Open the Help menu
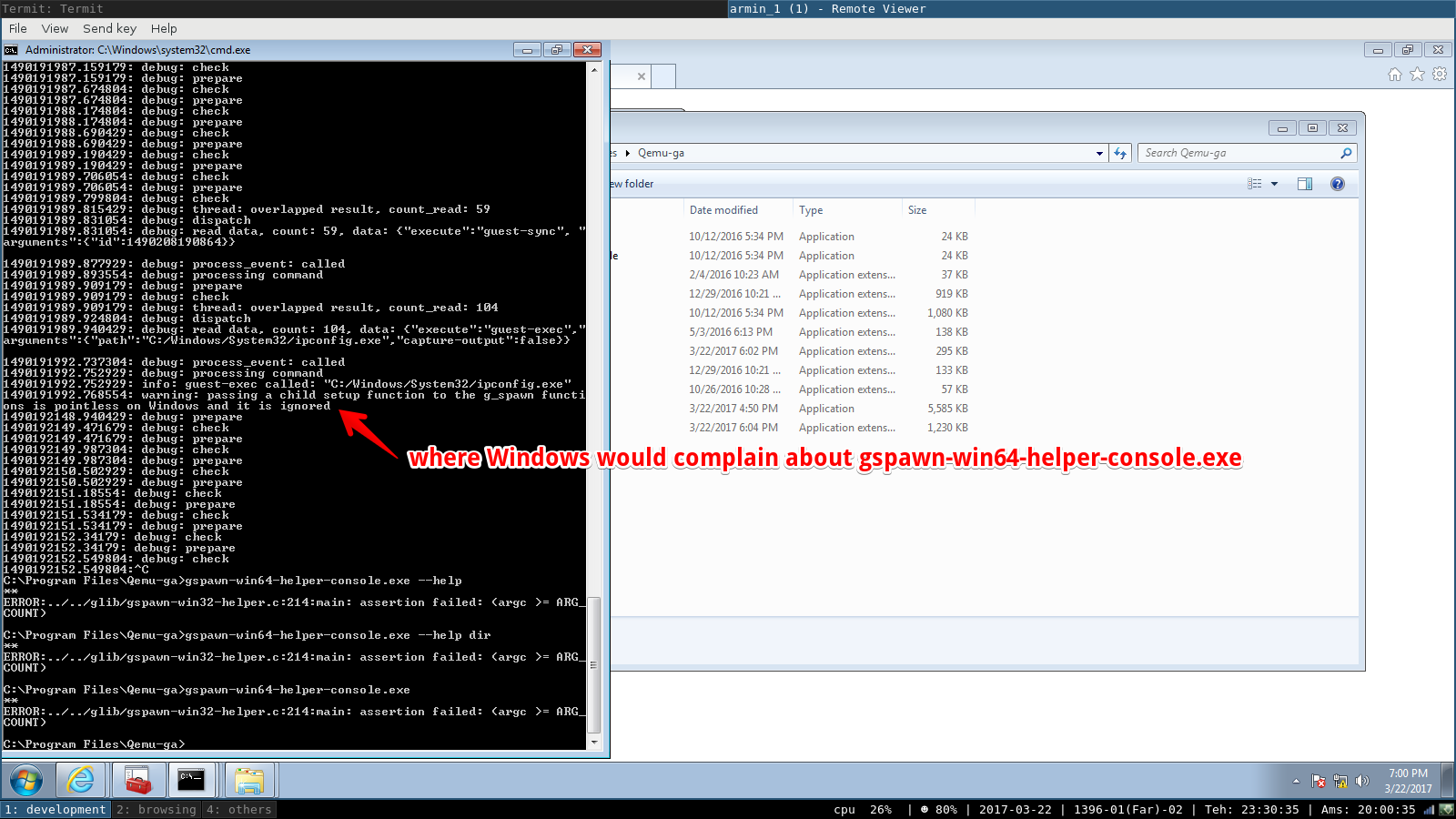 click(164, 28)
